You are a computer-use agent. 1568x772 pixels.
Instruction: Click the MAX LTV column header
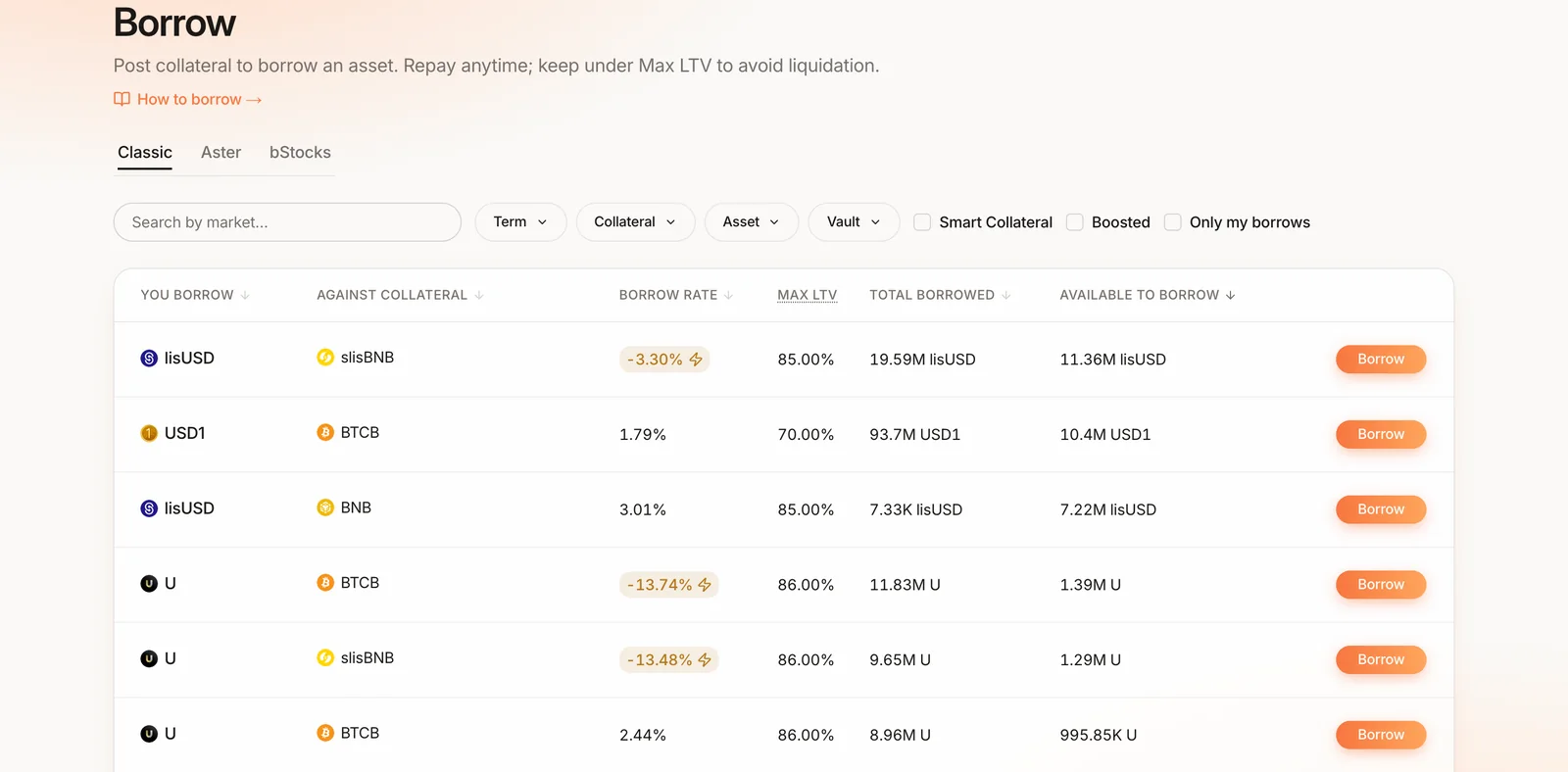click(808, 295)
